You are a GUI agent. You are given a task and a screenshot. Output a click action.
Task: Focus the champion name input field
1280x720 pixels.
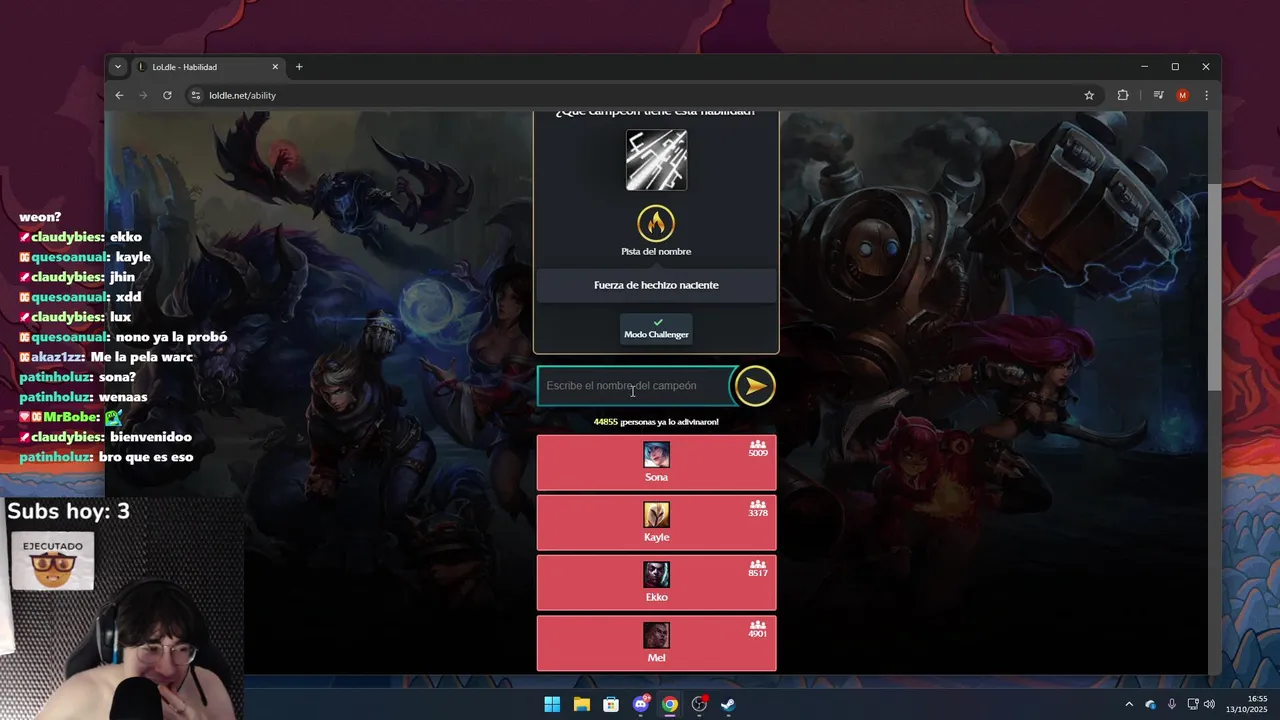click(636, 386)
